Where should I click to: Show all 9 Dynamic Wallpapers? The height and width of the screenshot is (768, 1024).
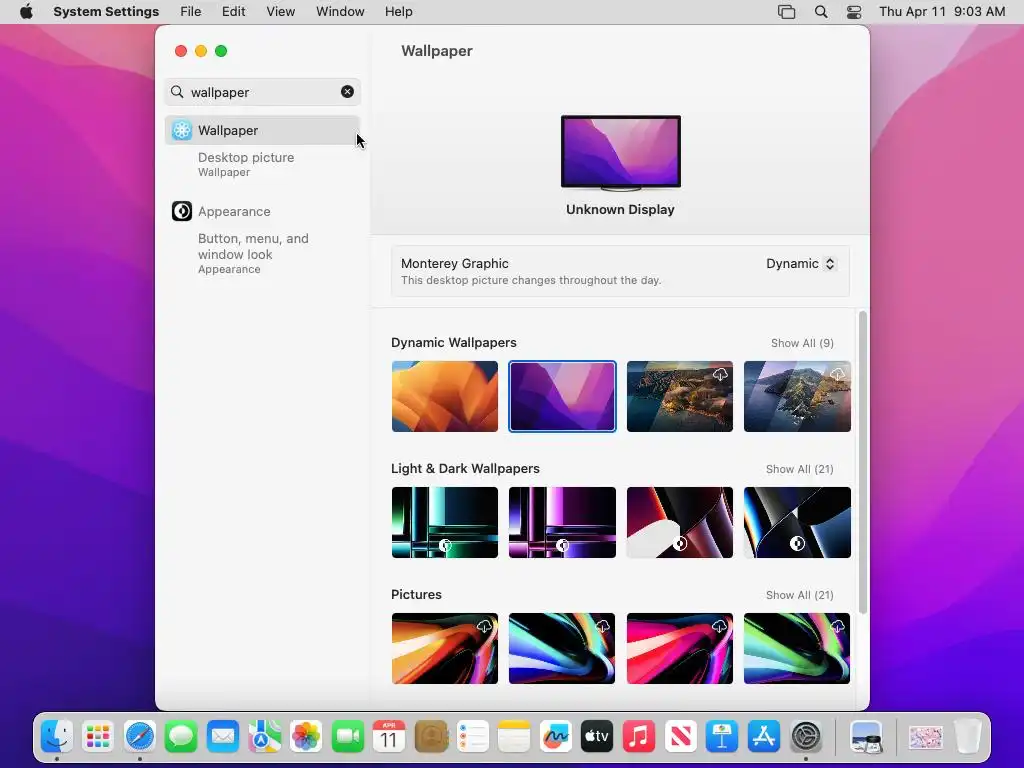[x=802, y=343]
